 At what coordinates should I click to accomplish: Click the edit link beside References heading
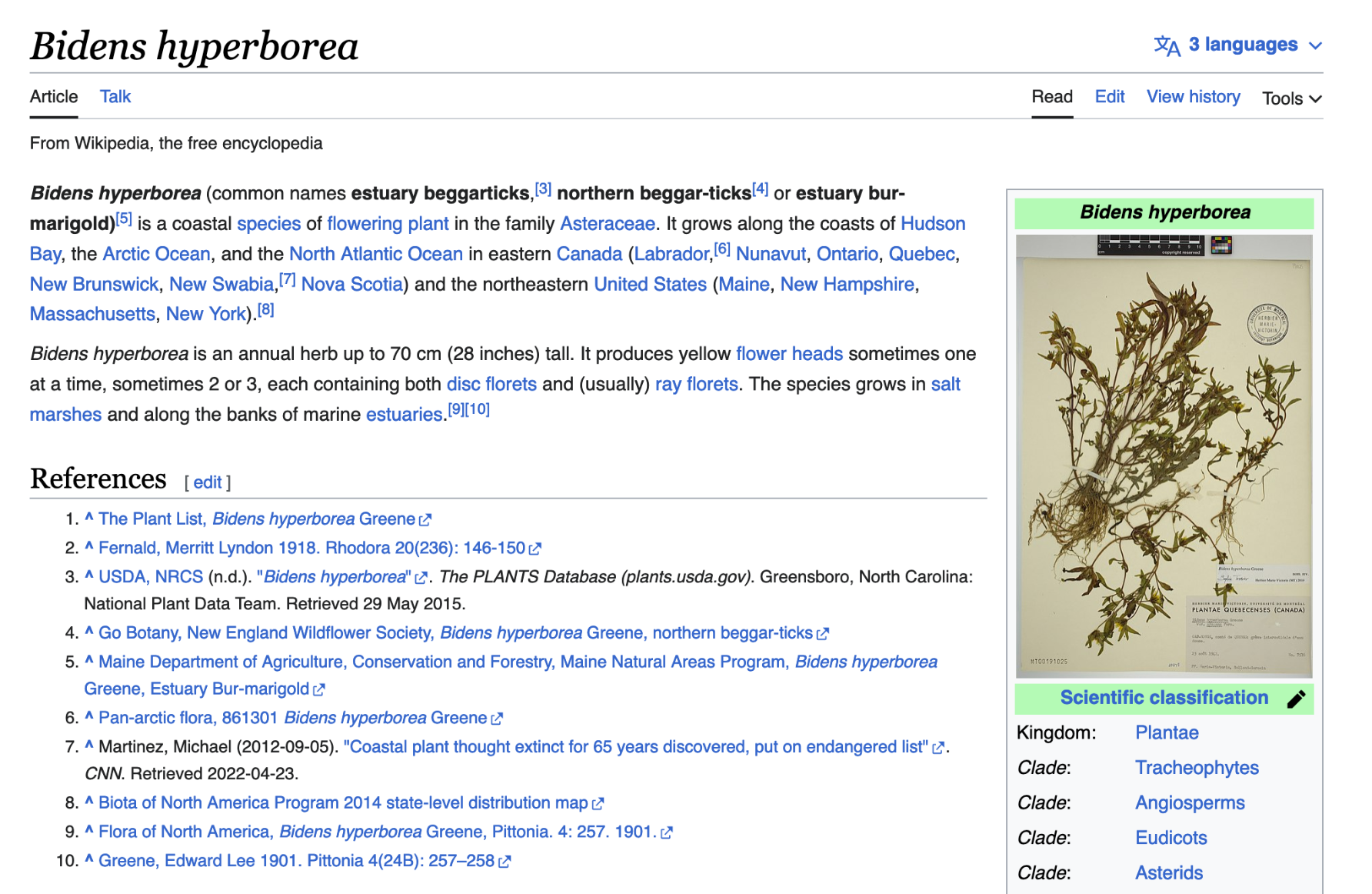[x=207, y=482]
